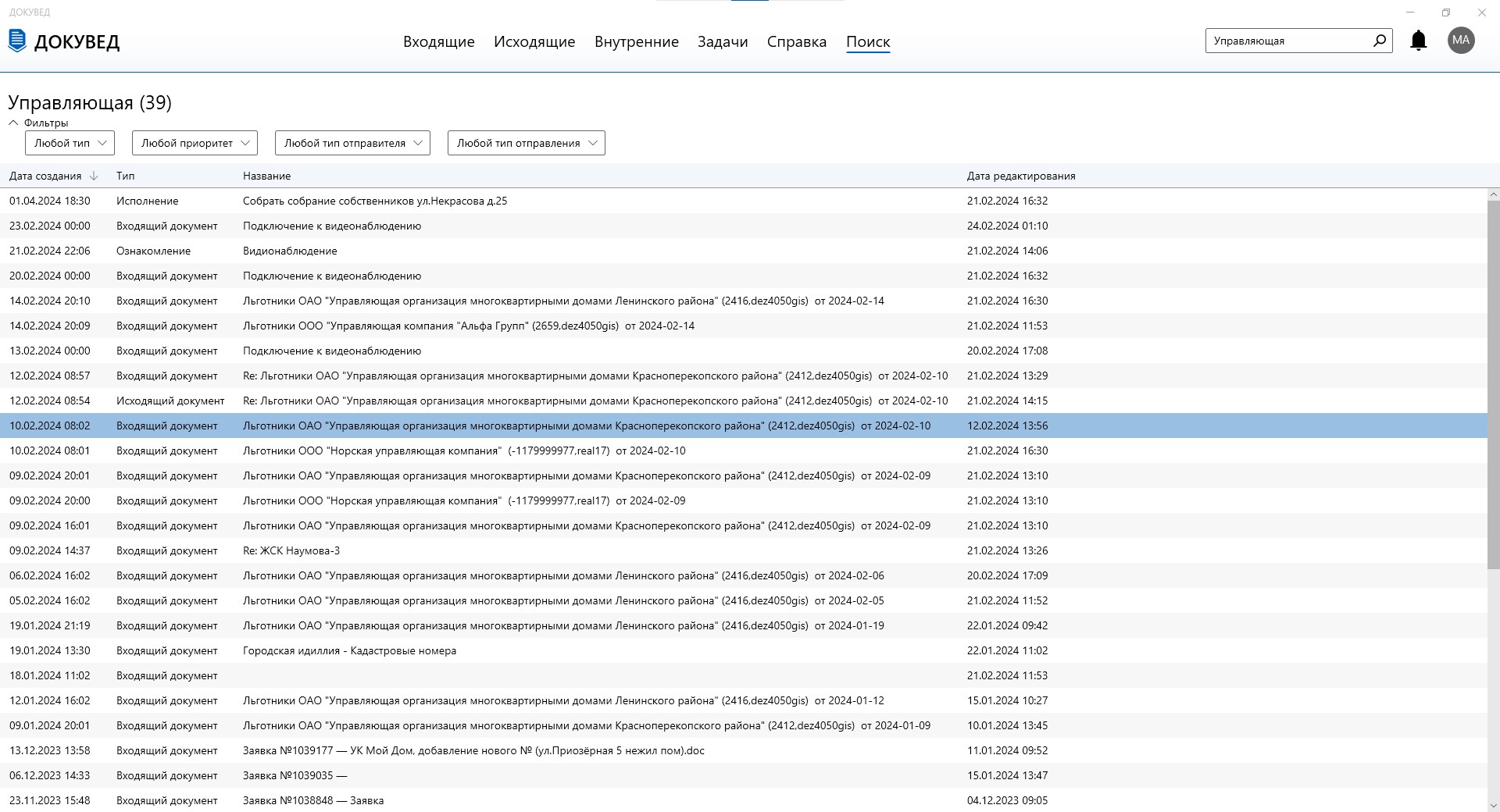The height and width of the screenshot is (812, 1500).
Task: Click the ДОКУВЕД logo icon
Action: pos(16,41)
